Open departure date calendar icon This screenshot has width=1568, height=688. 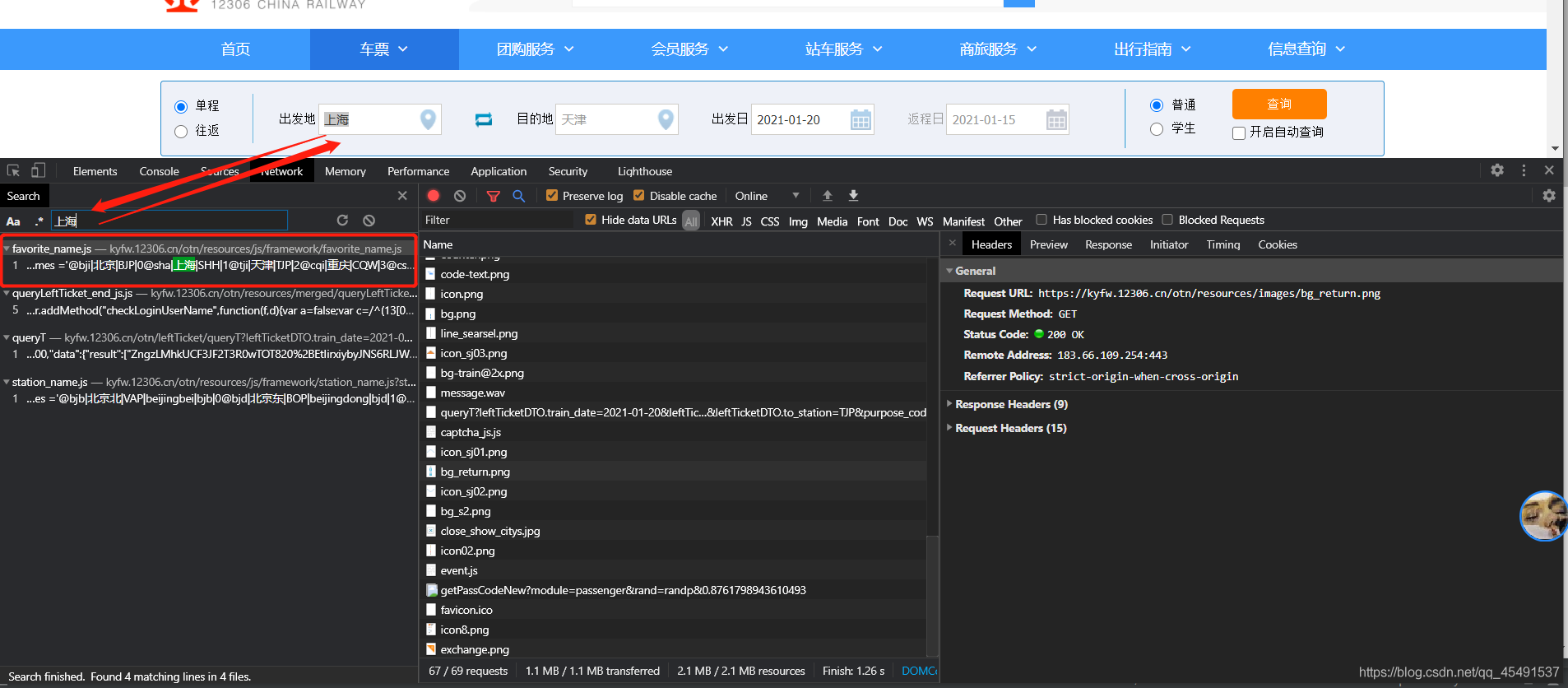[861, 120]
